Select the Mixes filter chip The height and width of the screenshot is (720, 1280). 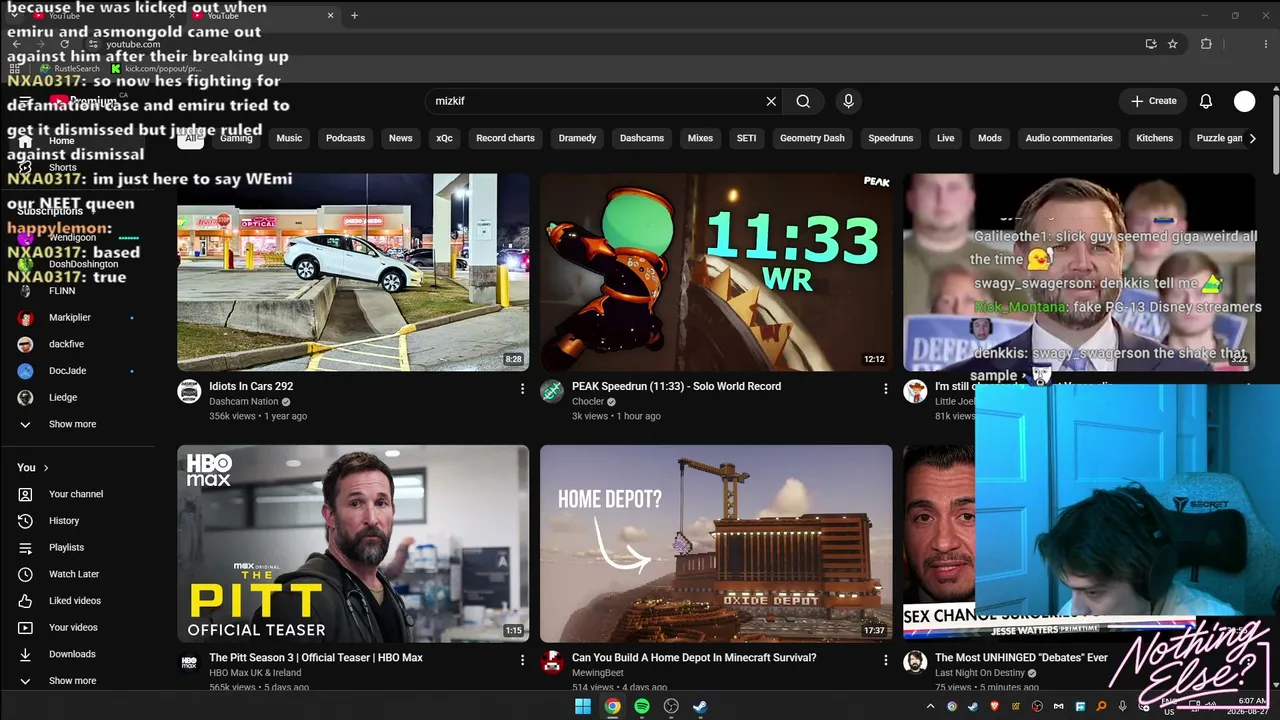(x=700, y=138)
